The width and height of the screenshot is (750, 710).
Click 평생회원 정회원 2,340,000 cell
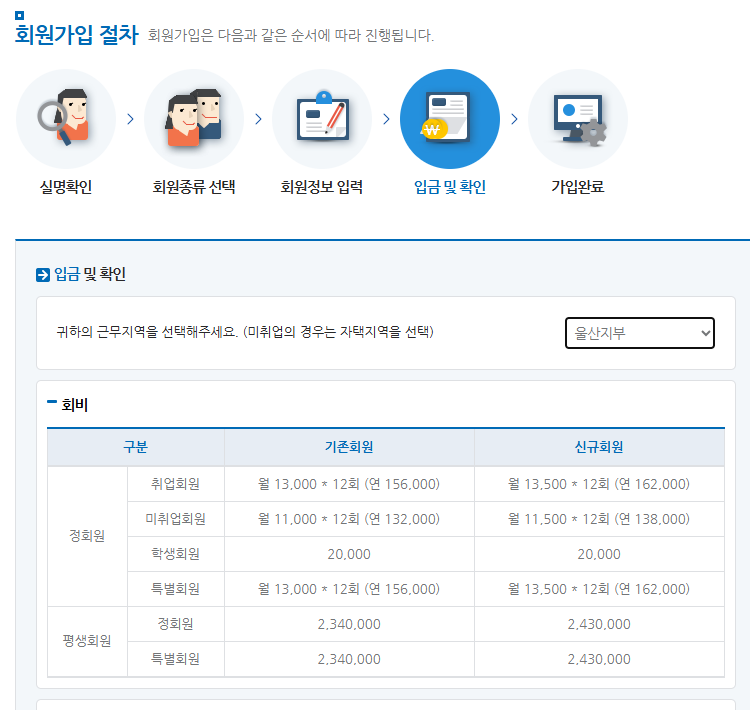tap(349, 624)
